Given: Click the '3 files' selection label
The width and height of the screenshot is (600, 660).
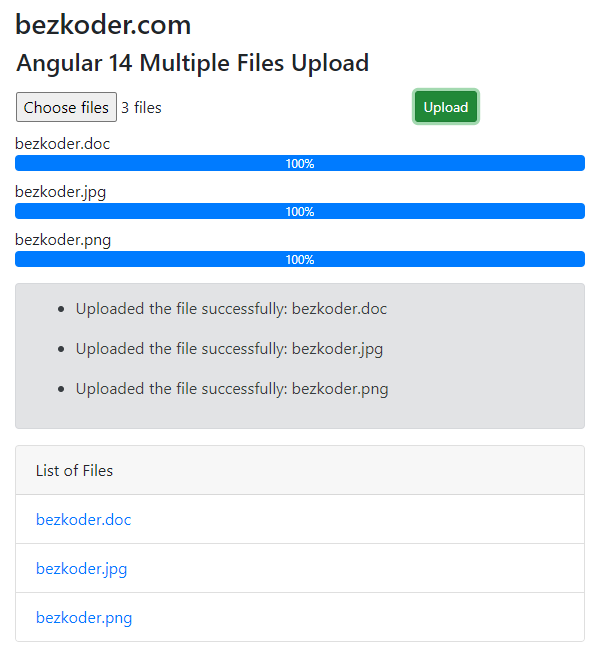Looking at the screenshot, I should (x=141, y=108).
